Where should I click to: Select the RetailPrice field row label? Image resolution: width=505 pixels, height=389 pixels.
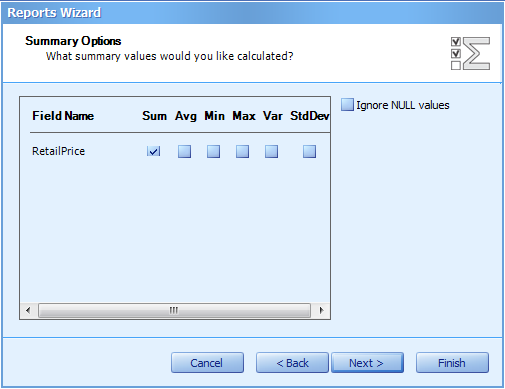(58, 151)
